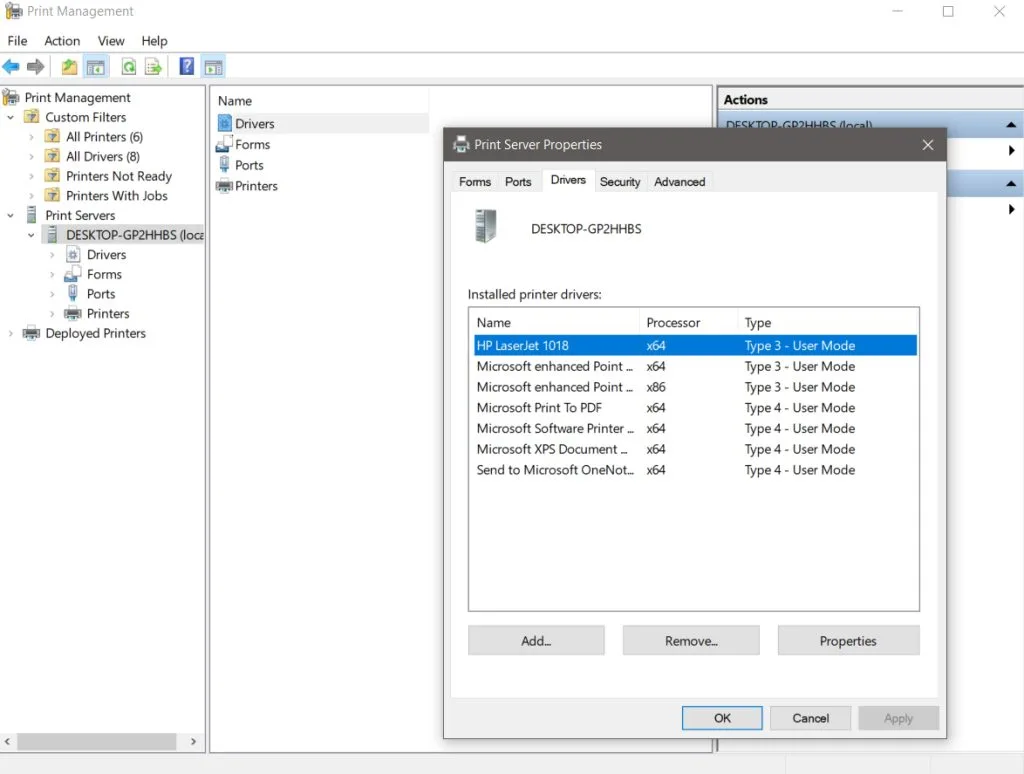Image resolution: width=1024 pixels, height=774 pixels.
Task: Select the Send to Microsoft OneNote driver
Action: [696, 470]
